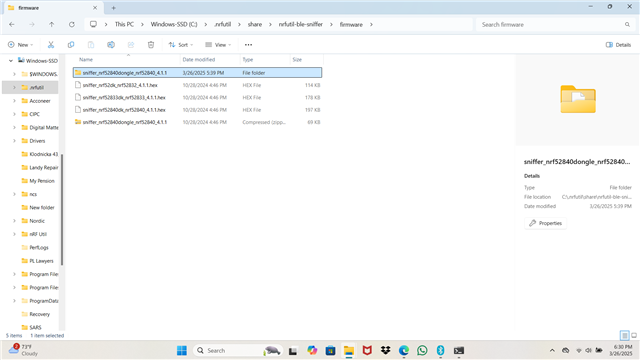
Task: Select sniffer_nrf52833dk_nrf52833_4.1.1.hex file
Action: (198, 98)
